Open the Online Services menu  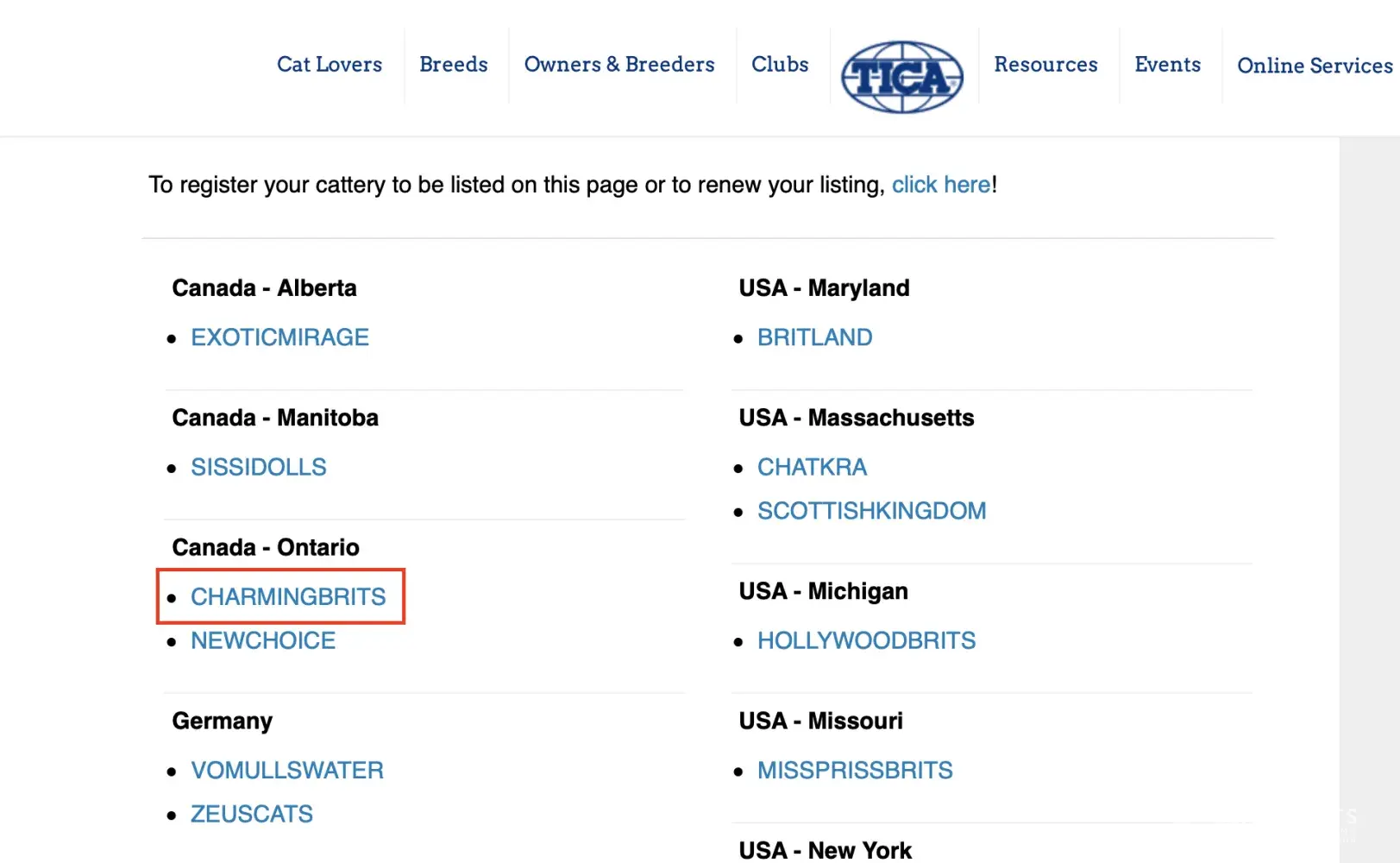(1314, 66)
